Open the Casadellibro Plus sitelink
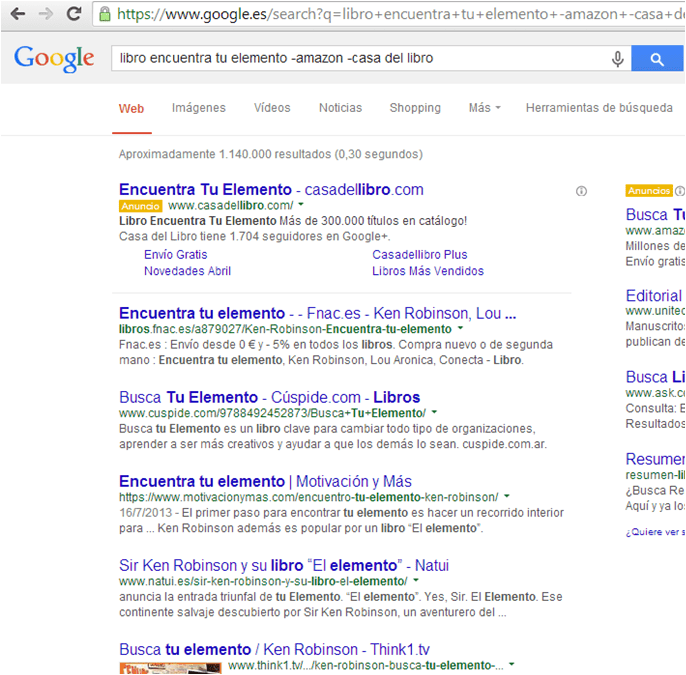The height and width of the screenshot is (675, 686). 420,255
